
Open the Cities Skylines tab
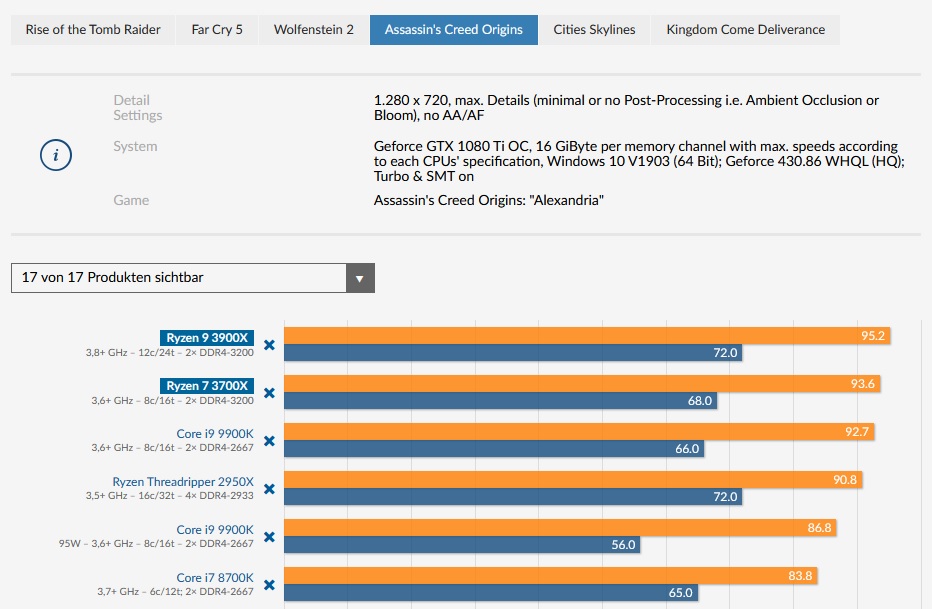(x=594, y=30)
